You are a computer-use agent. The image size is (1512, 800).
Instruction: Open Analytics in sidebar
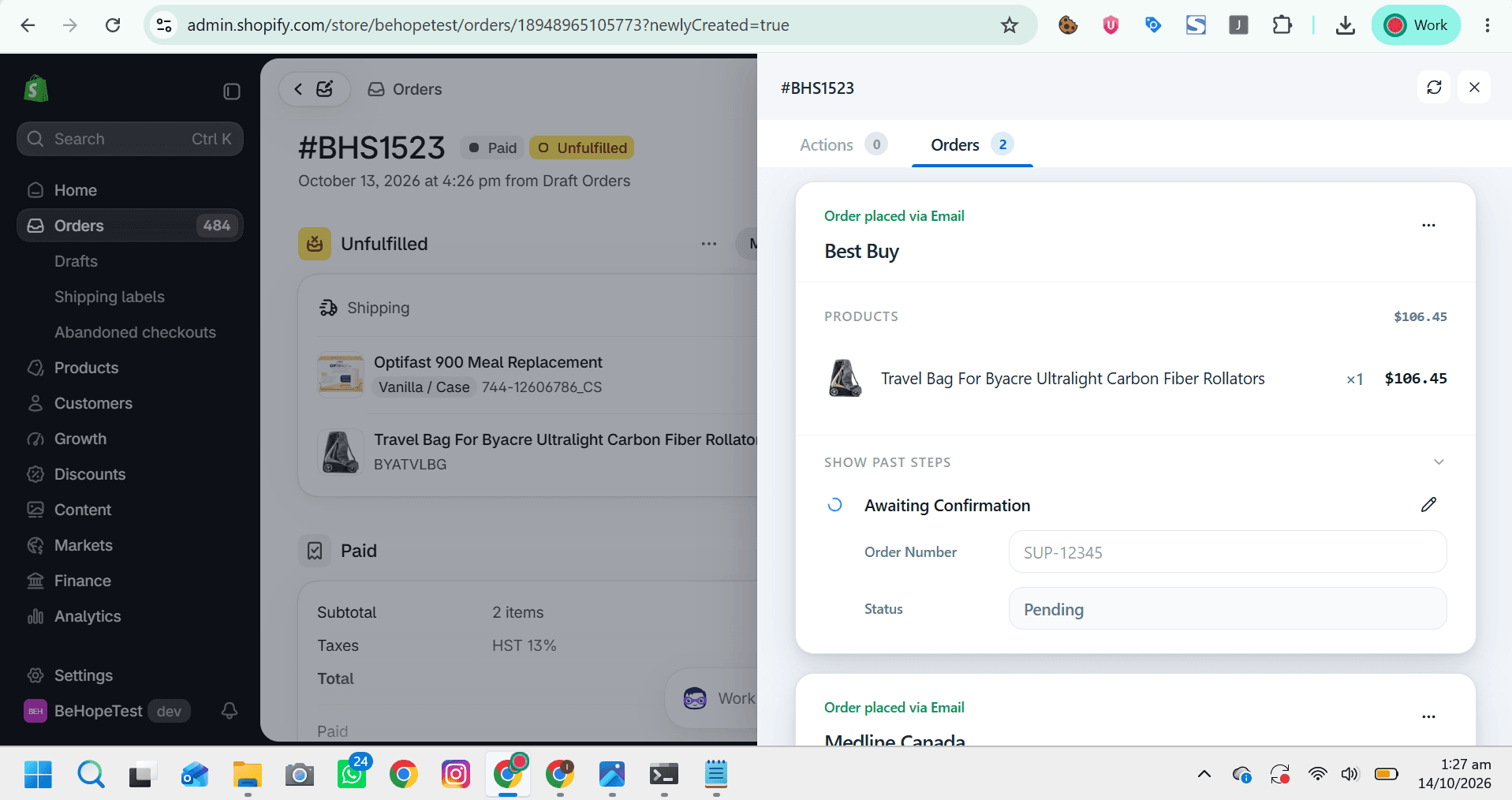[x=88, y=616]
